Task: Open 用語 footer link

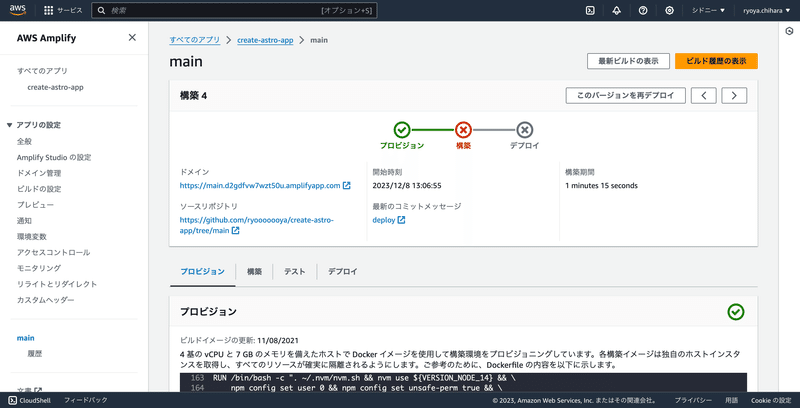Action: (732, 400)
